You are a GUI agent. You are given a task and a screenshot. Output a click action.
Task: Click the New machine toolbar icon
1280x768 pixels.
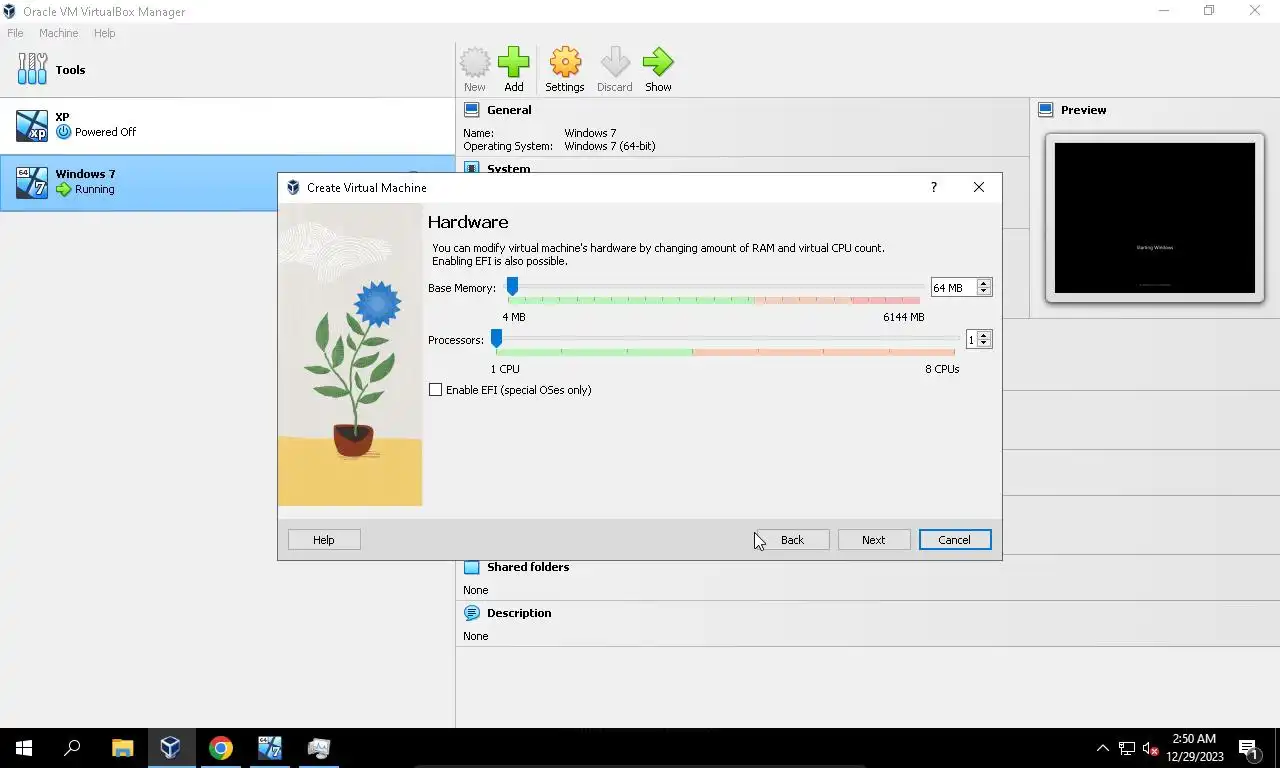point(475,63)
